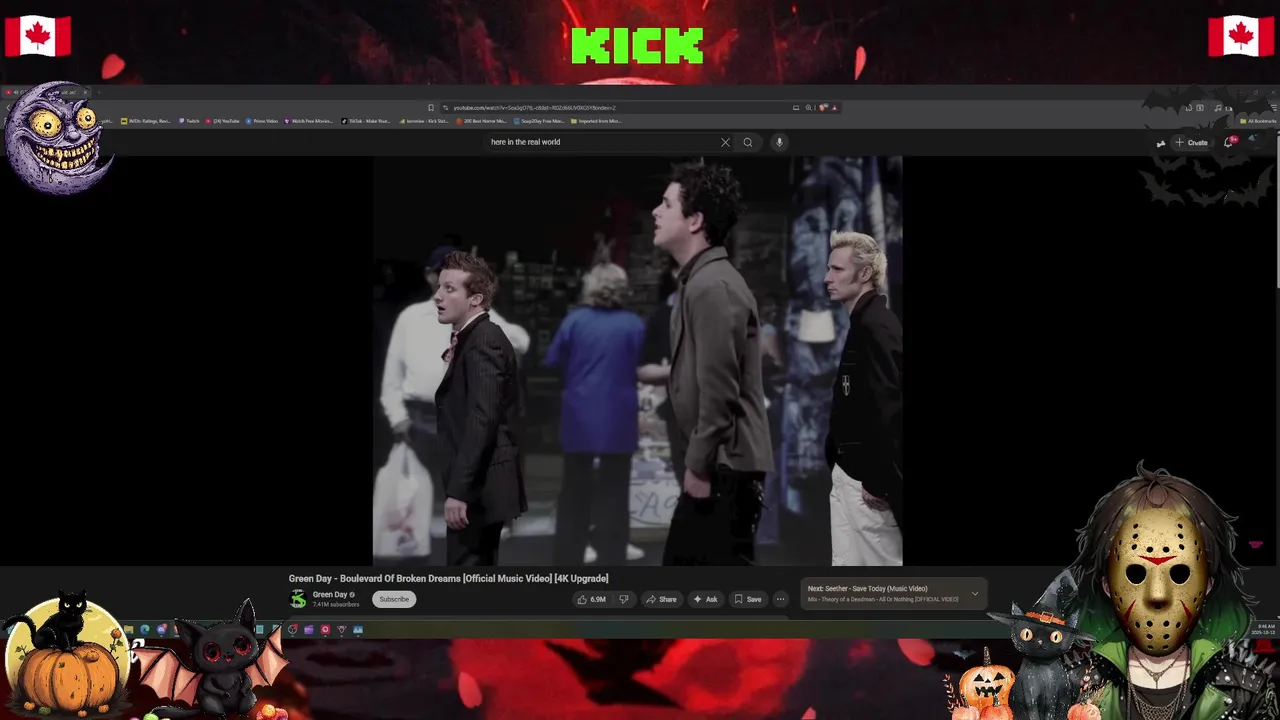Open the (24) YouTube bookmark
The image size is (1280, 720).
click(x=223, y=121)
